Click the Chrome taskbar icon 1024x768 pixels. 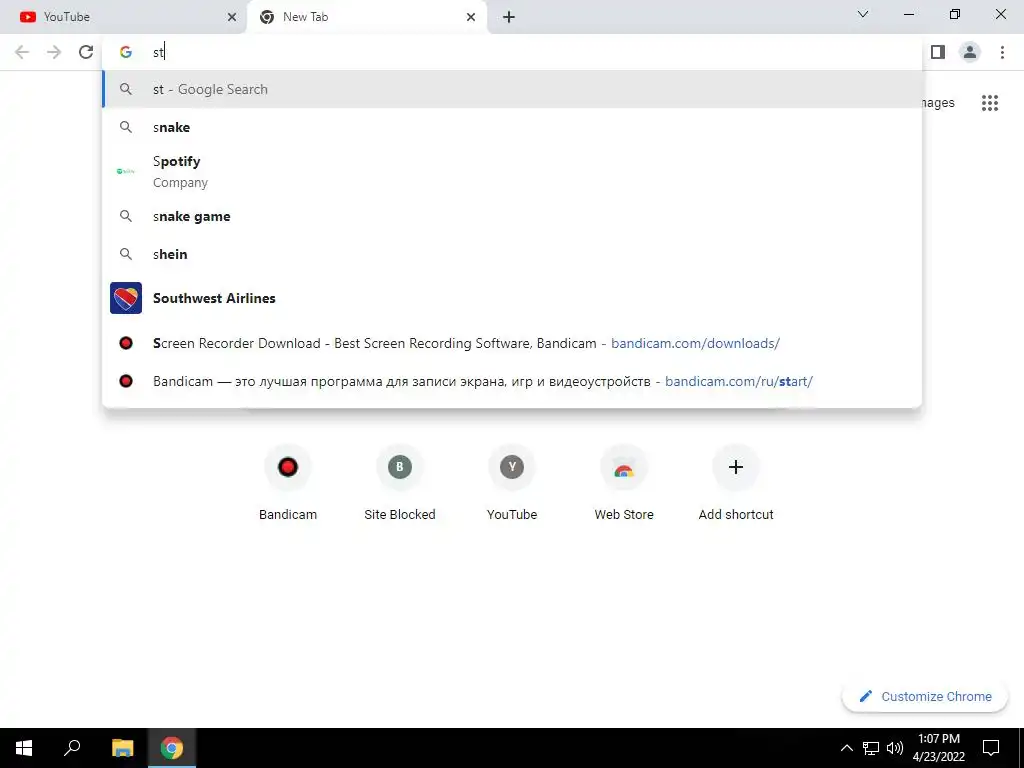point(172,748)
